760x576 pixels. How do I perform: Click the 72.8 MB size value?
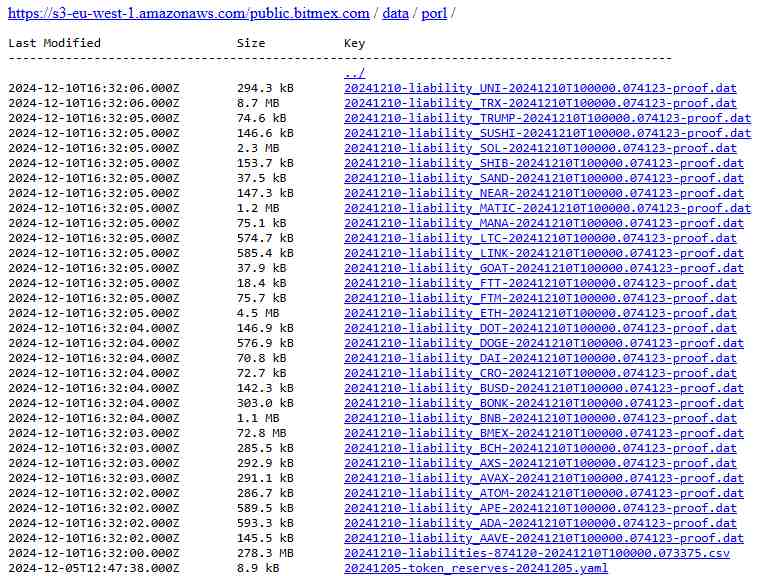pos(262,433)
